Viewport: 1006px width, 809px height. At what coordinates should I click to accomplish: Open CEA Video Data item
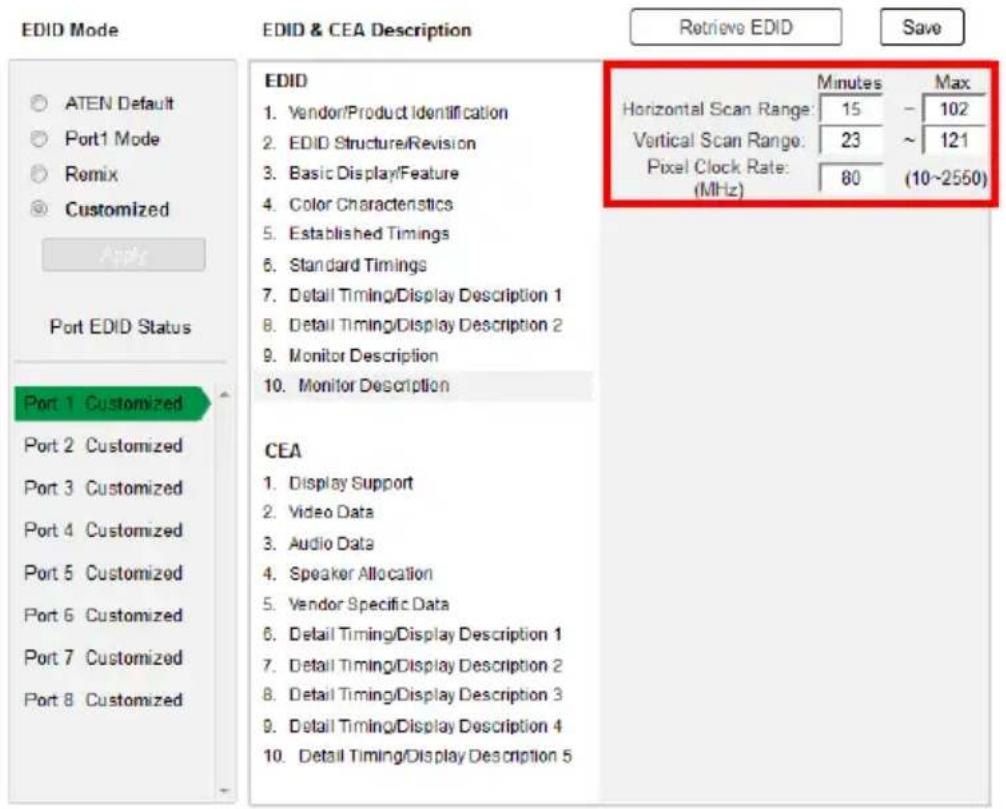coord(318,512)
